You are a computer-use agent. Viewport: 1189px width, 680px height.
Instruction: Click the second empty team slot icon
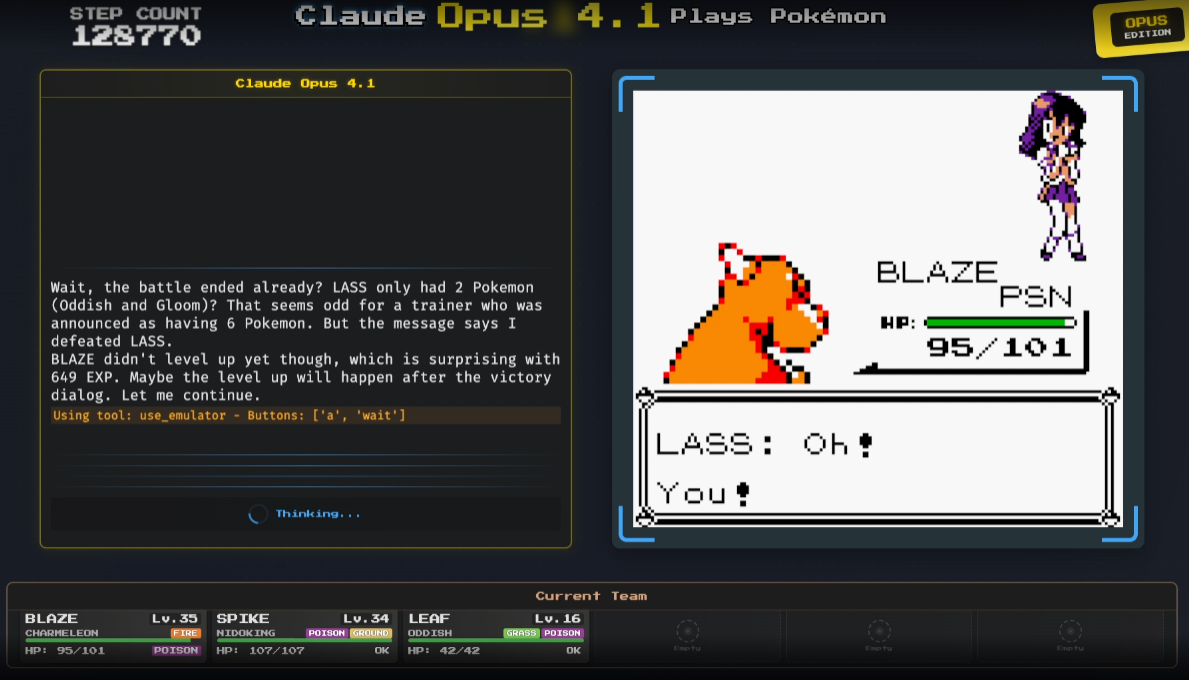click(x=879, y=631)
